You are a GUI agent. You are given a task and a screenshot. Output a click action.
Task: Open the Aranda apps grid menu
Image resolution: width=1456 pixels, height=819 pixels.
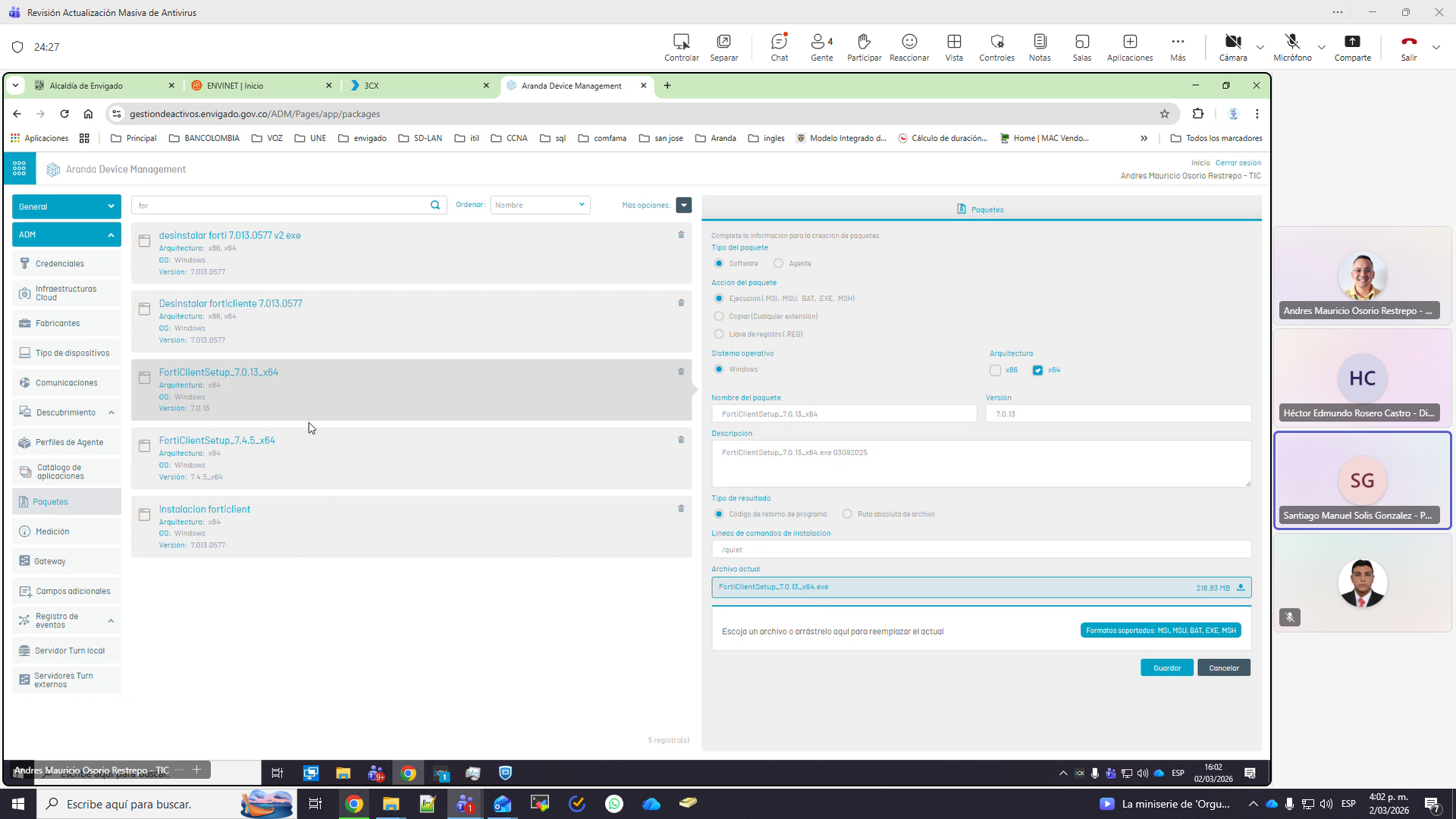pos(20,169)
